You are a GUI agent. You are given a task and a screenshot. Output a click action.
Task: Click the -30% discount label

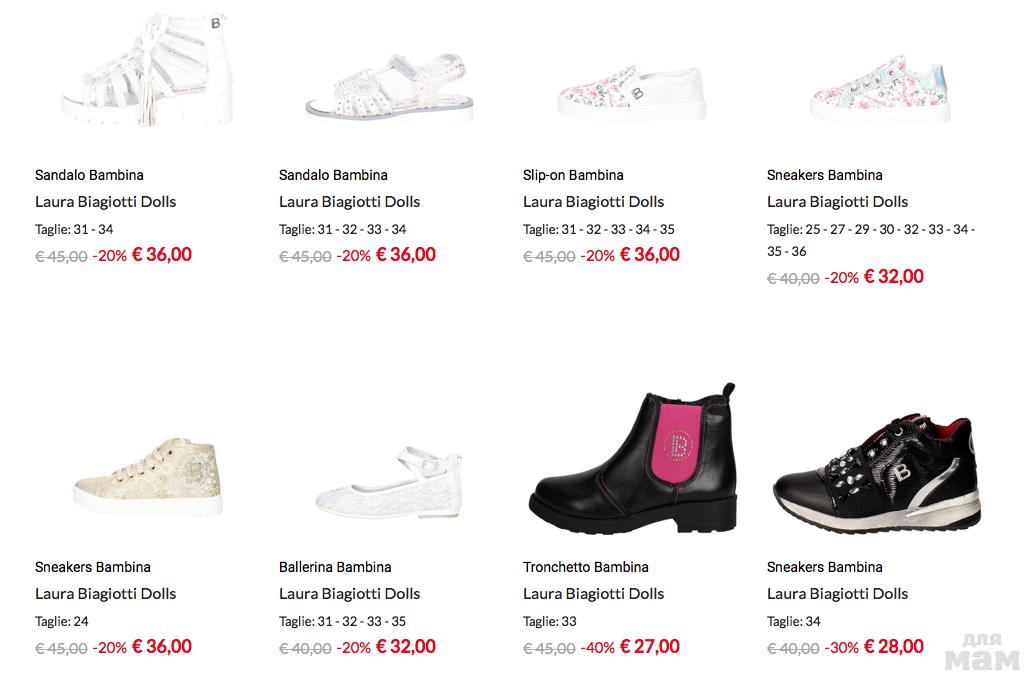click(842, 648)
